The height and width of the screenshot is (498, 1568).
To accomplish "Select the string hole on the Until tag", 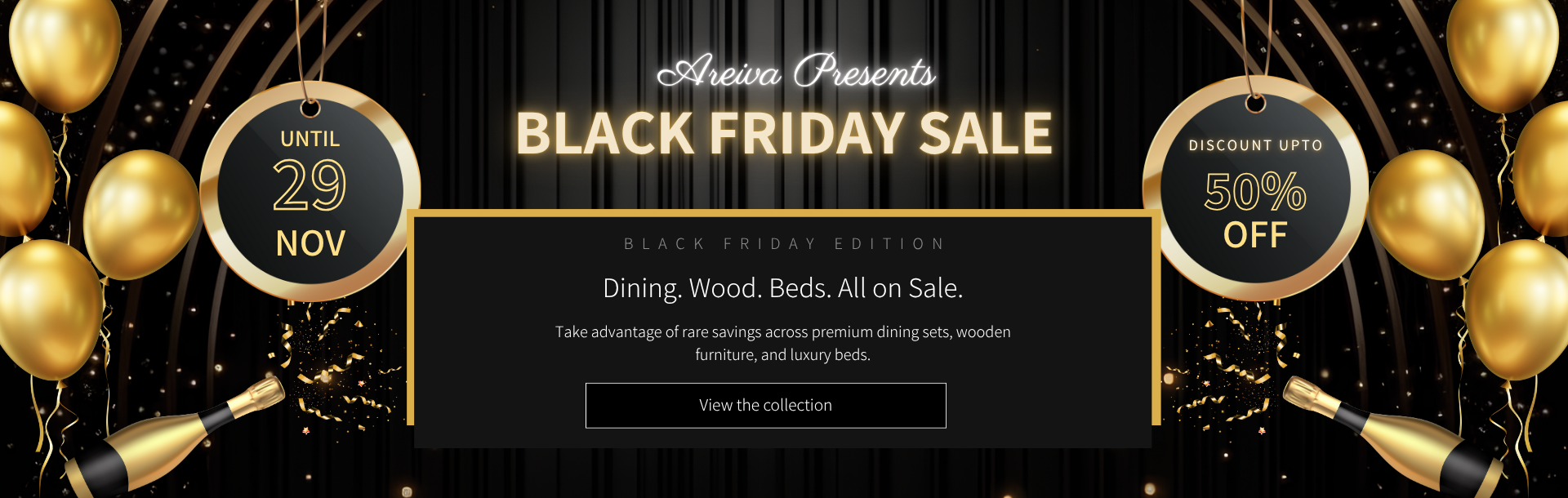I will (x=310, y=108).
